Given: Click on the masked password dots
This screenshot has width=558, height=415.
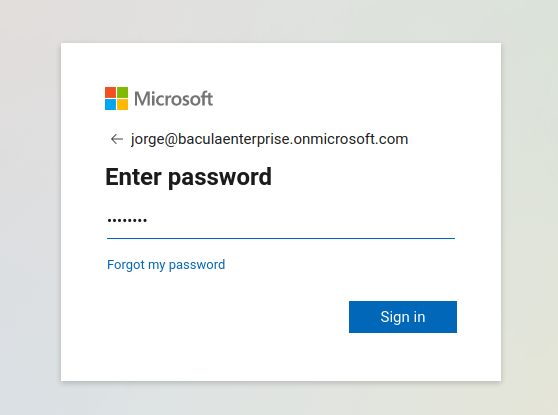Looking at the screenshot, I should (x=127, y=221).
